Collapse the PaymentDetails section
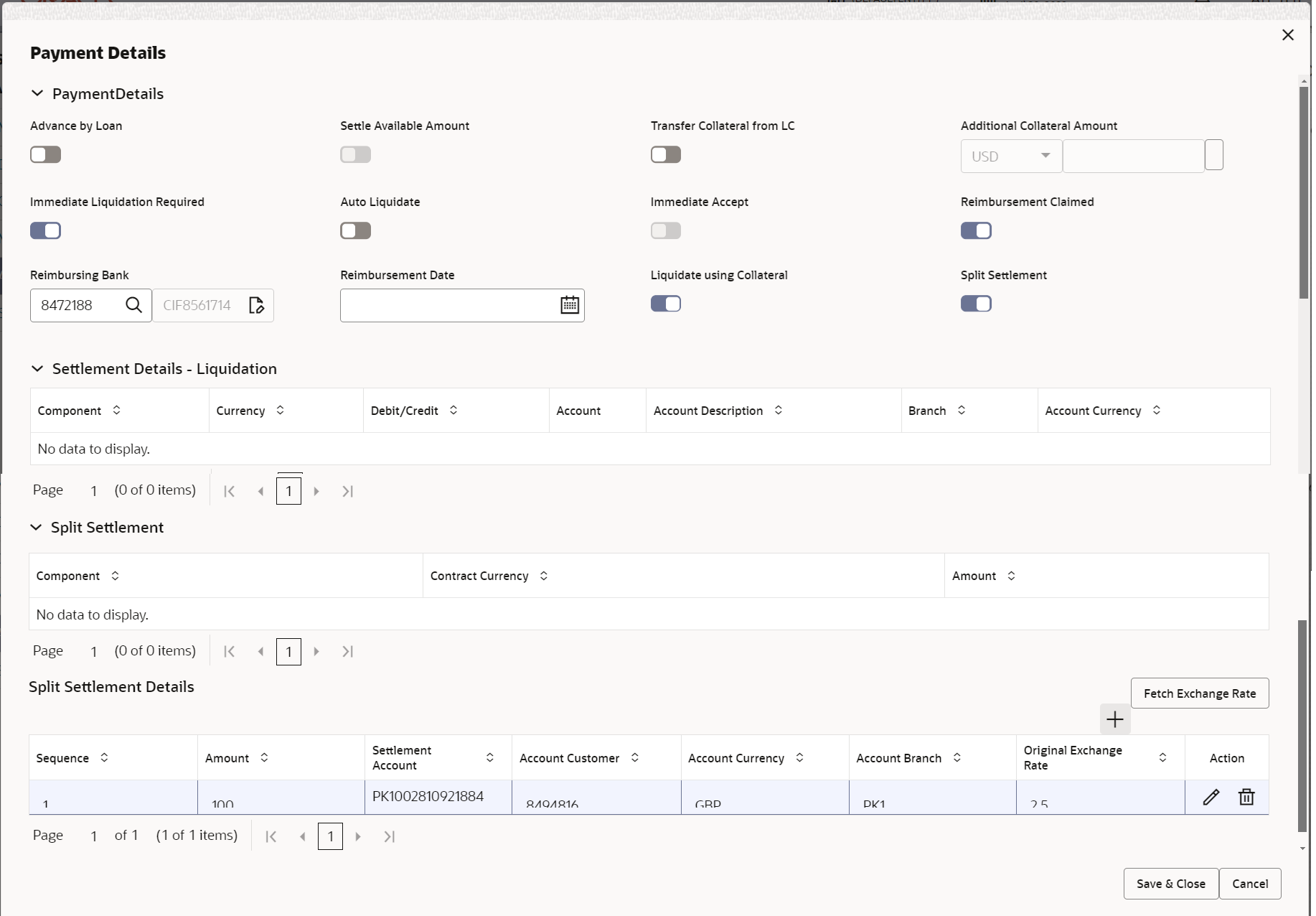Viewport: 1316px width, 916px height. [37, 93]
